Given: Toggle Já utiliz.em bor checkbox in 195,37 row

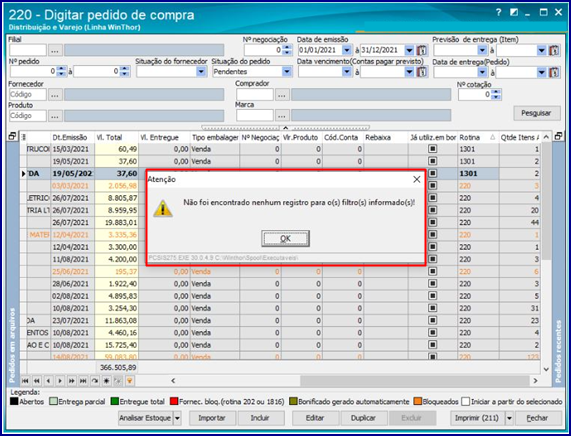Looking at the screenshot, I should click(x=432, y=271).
